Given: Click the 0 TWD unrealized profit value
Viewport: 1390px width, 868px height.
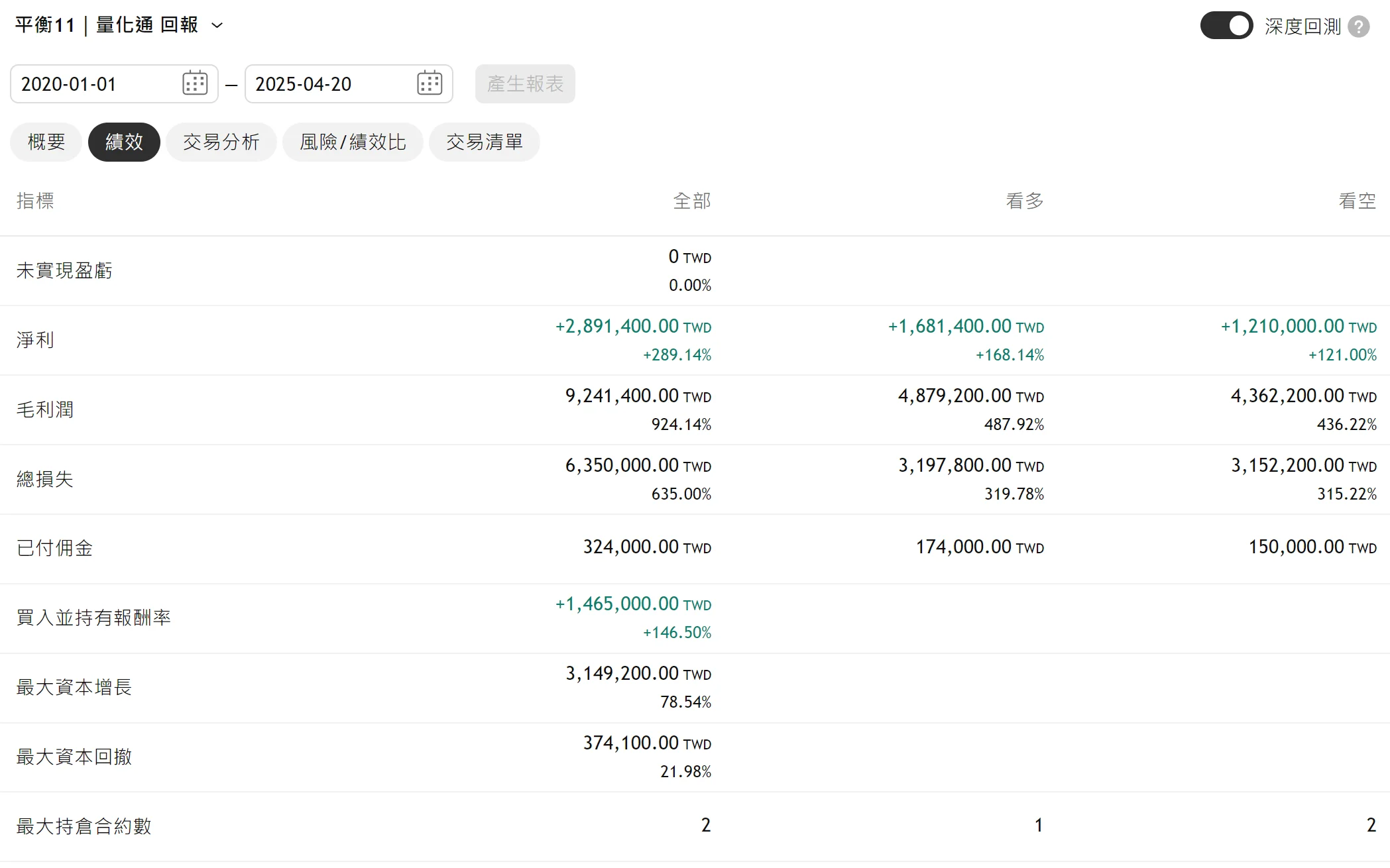Looking at the screenshot, I should click(689, 256).
